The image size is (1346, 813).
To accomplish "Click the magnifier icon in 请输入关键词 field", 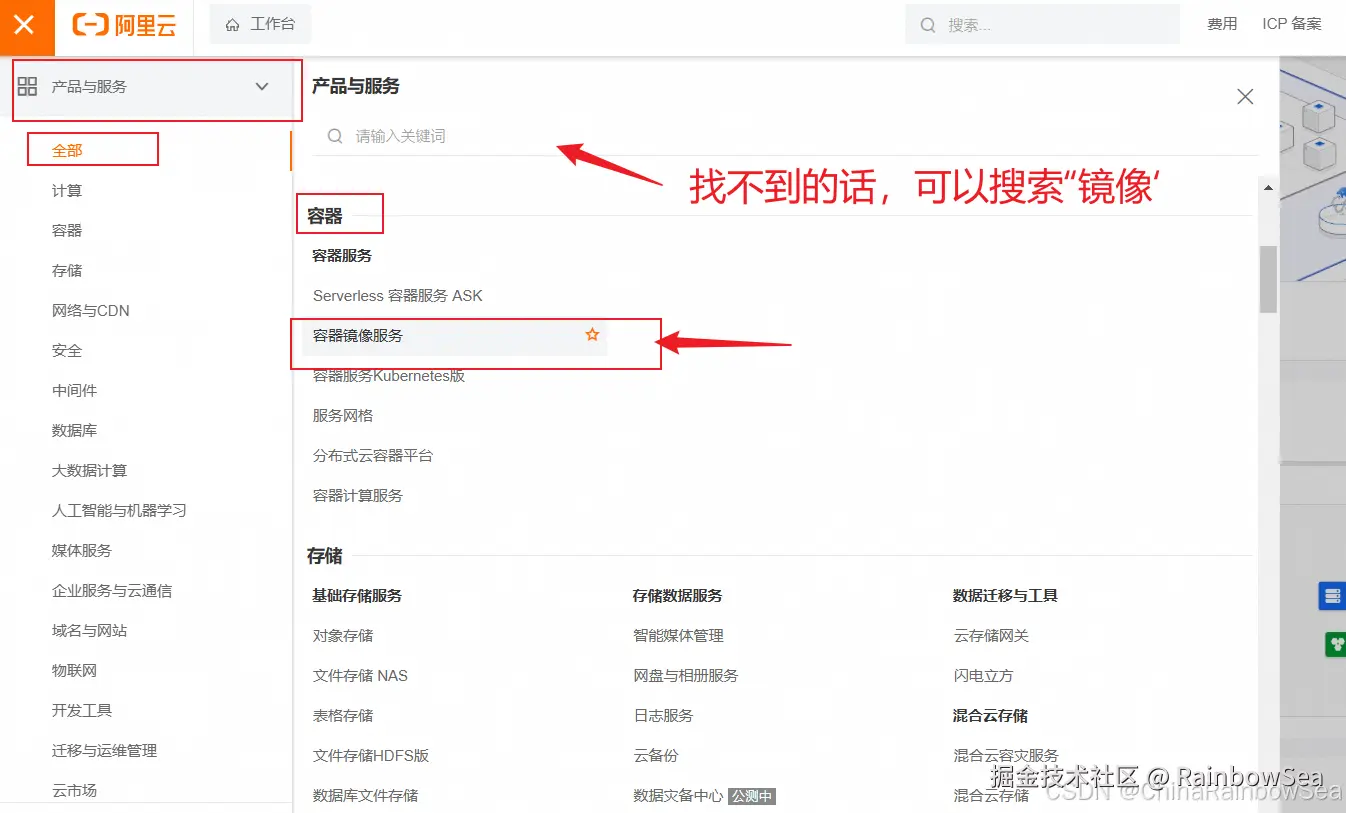I will (x=335, y=136).
